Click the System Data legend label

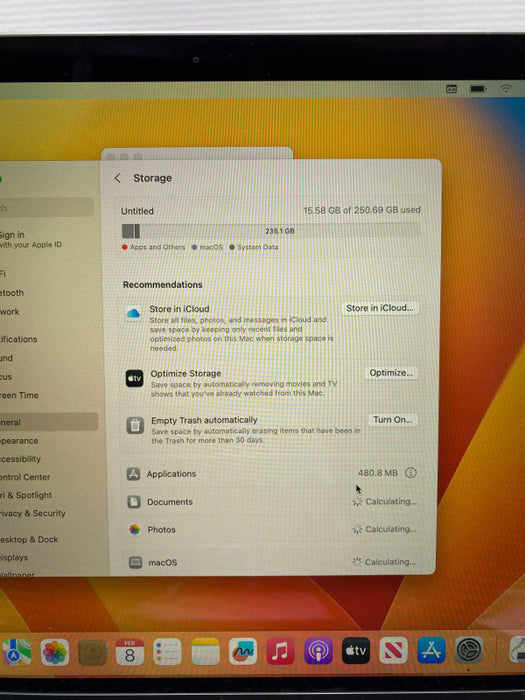[x=258, y=247]
